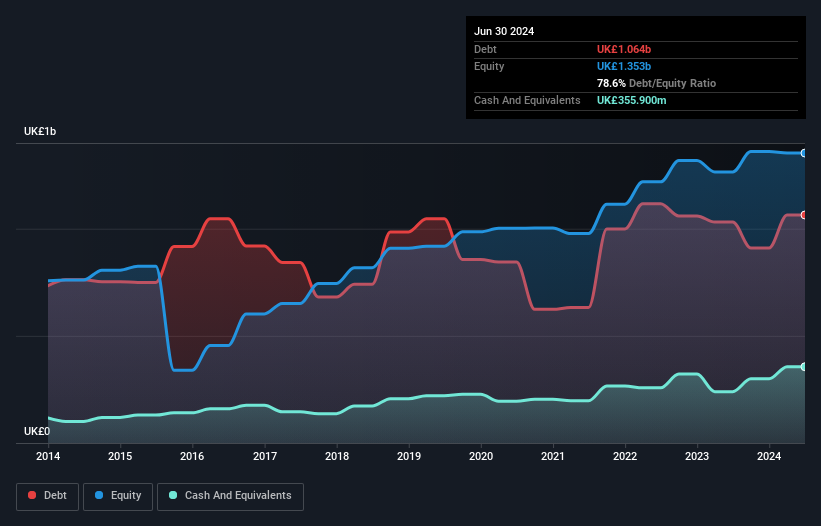Click the UK£355.900m cash value

(x=631, y=100)
